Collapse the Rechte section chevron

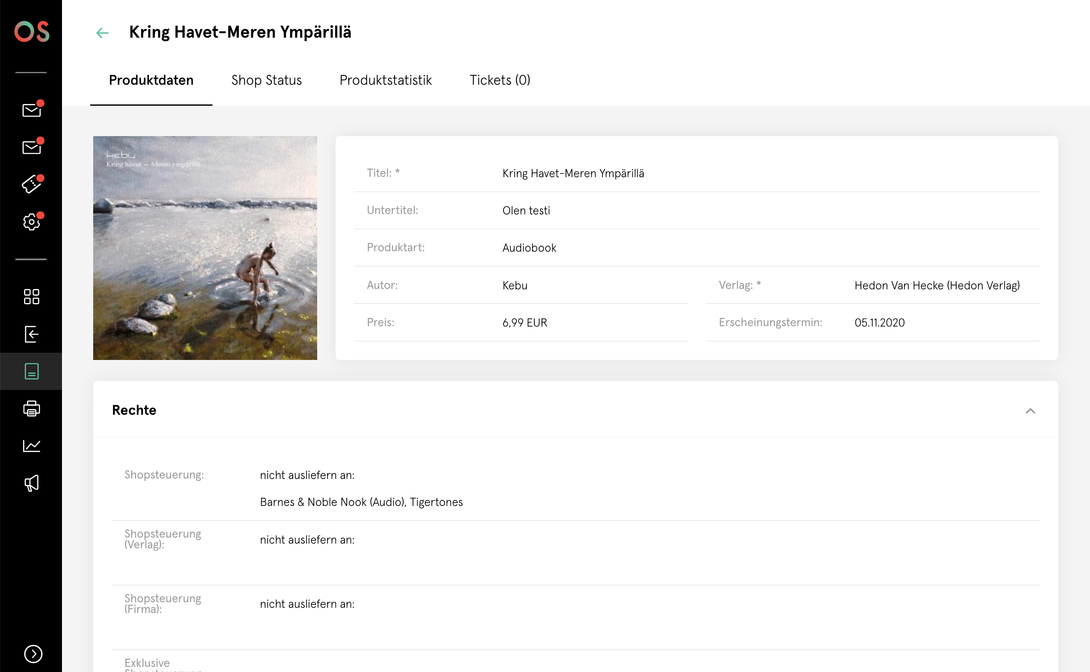pyautogui.click(x=1030, y=411)
